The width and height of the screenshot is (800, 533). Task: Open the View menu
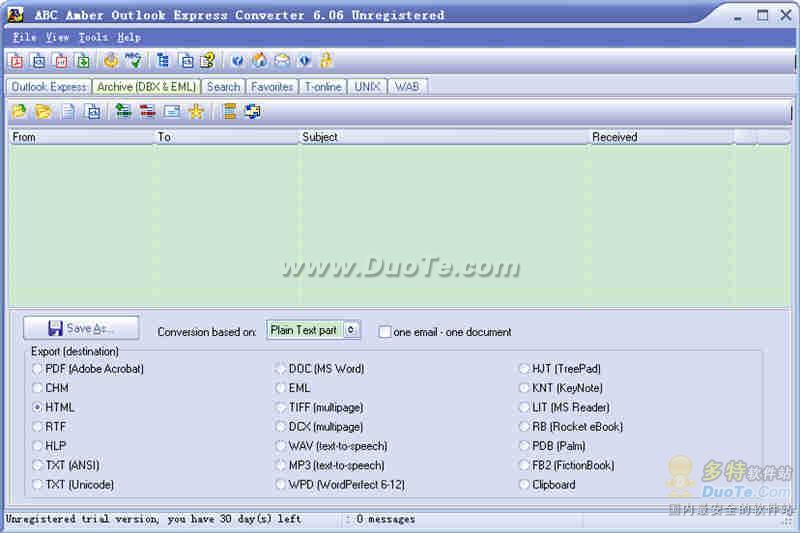click(57, 37)
